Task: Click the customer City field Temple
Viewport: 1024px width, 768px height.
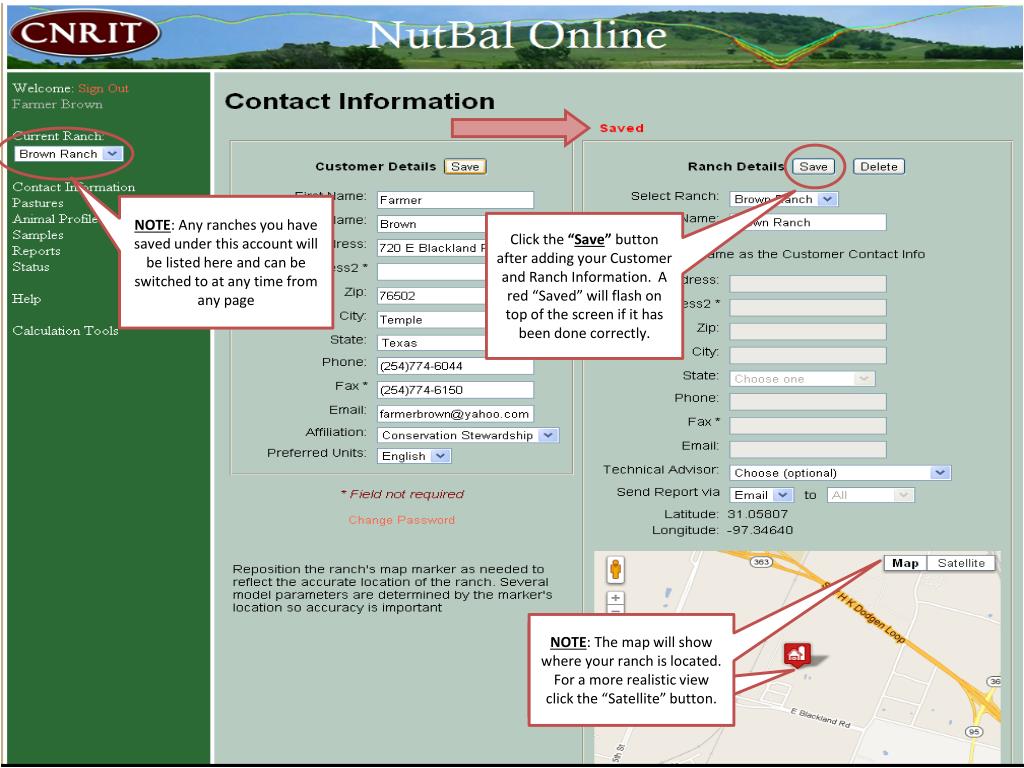Action: click(431, 319)
